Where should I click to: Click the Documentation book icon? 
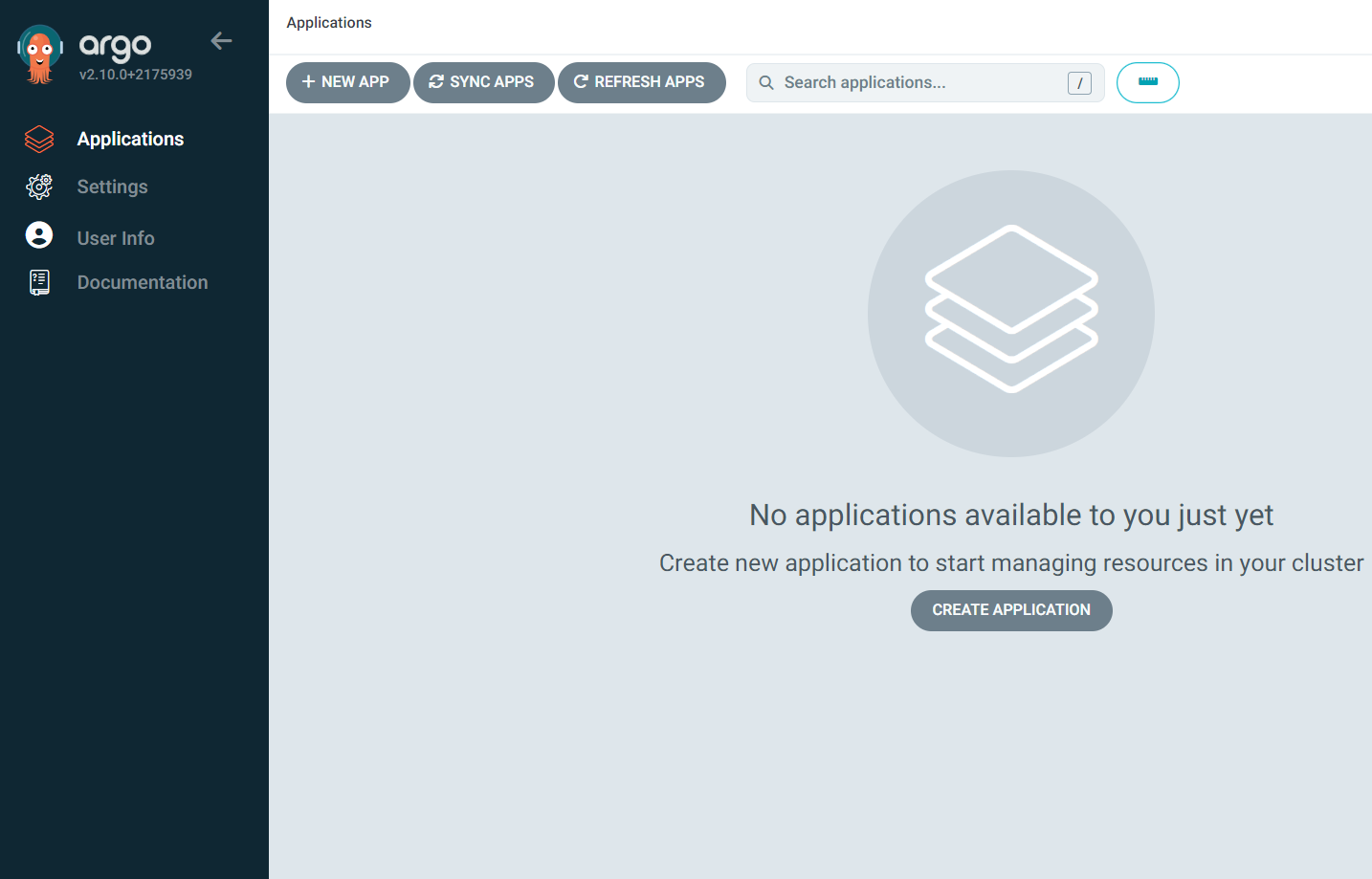tap(39, 282)
